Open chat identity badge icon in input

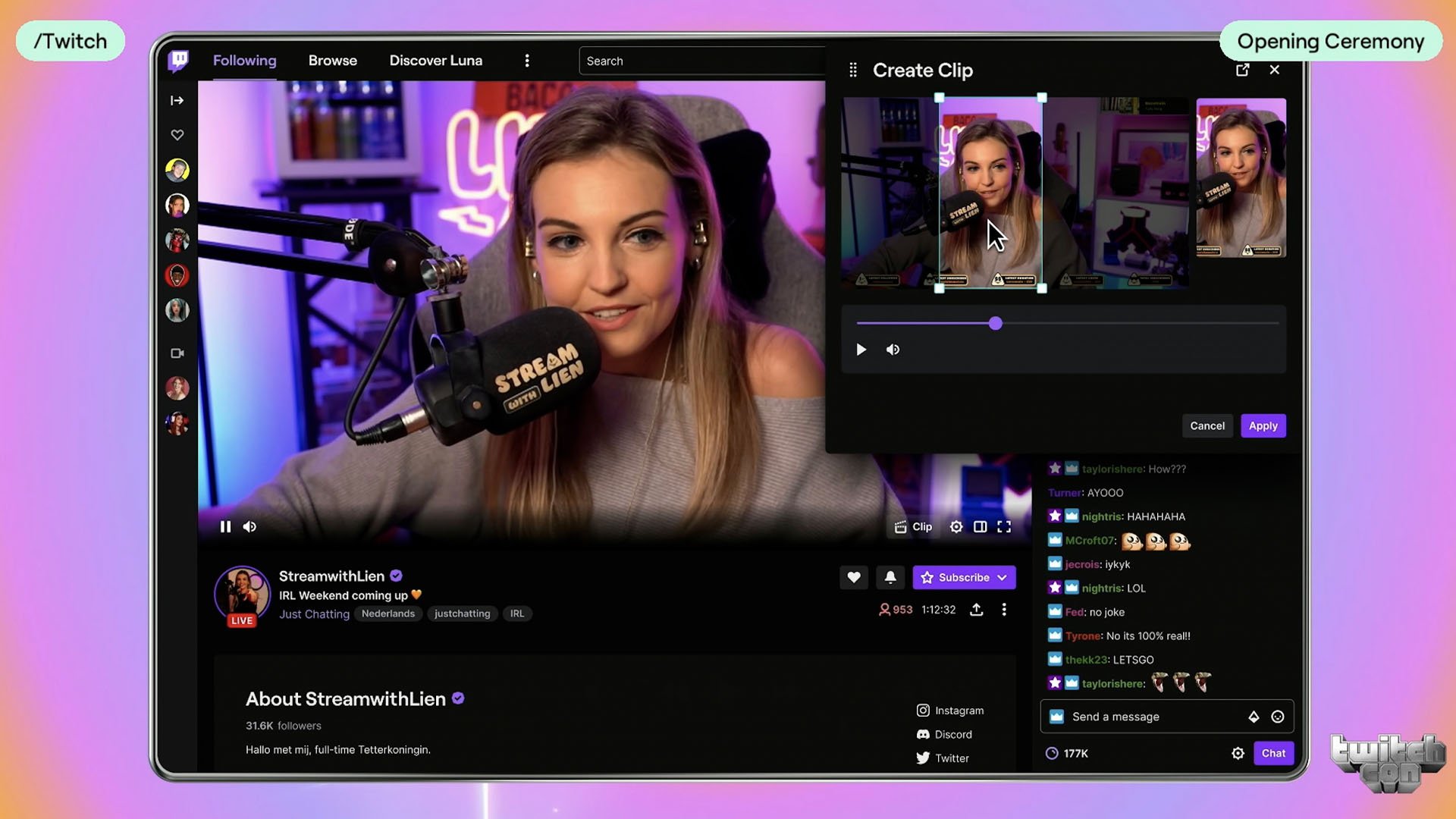[1056, 717]
